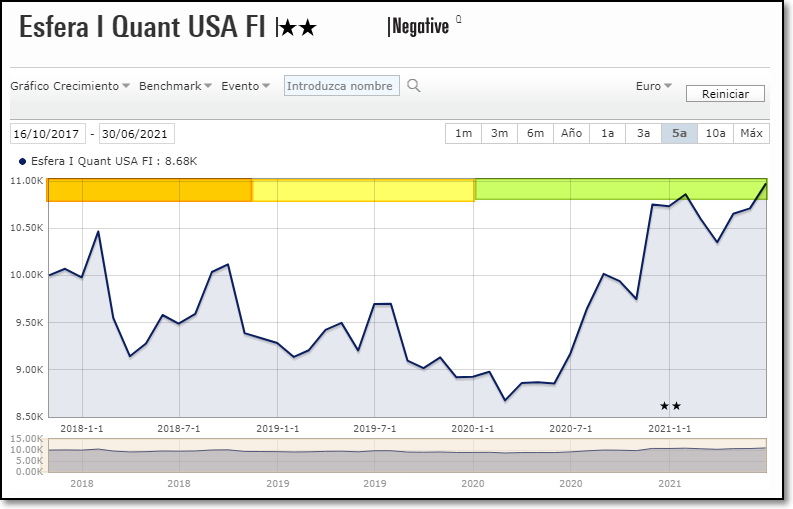Click the Reiniciar button
This screenshot has height=509, width=793.
pyautogui.click(x=725, y=94)
